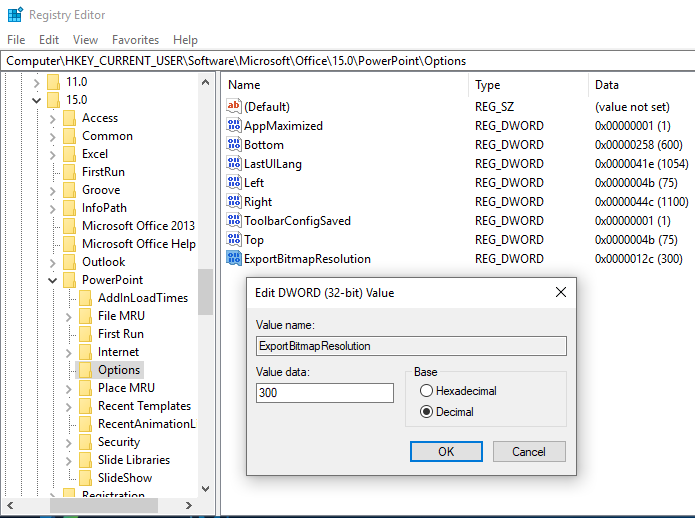Click the Common folder icon

(69, 136)
